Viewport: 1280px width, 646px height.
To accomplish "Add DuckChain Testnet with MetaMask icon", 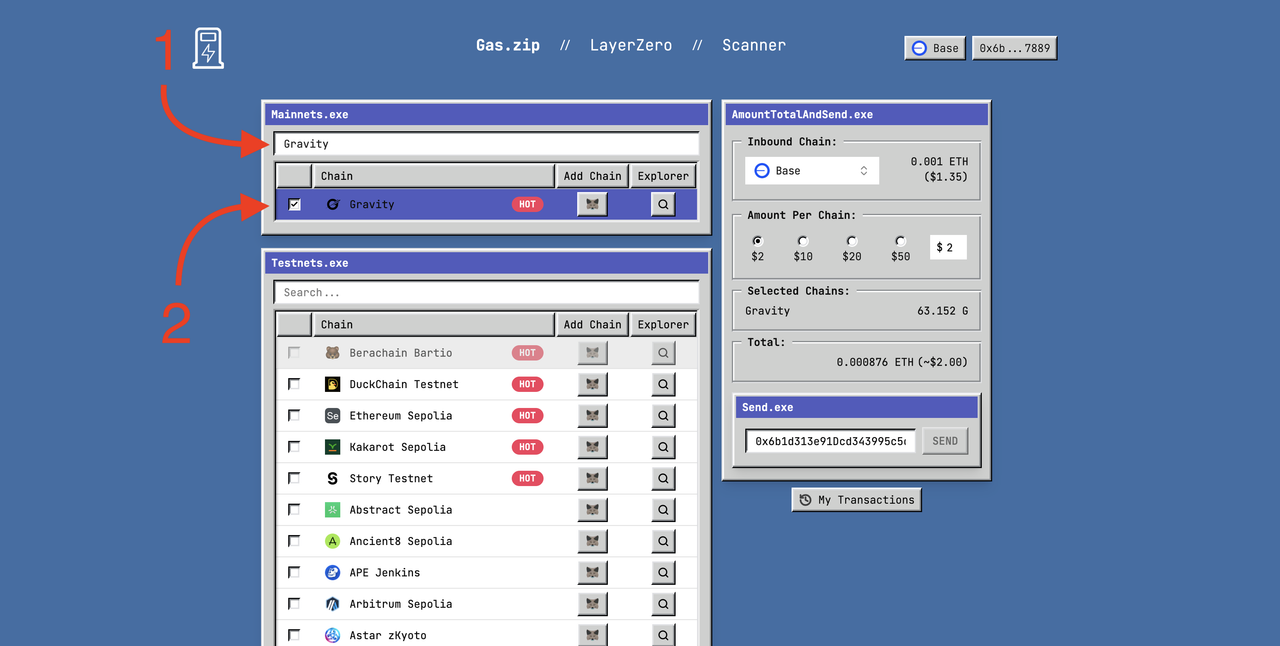I will click(592, 384).
